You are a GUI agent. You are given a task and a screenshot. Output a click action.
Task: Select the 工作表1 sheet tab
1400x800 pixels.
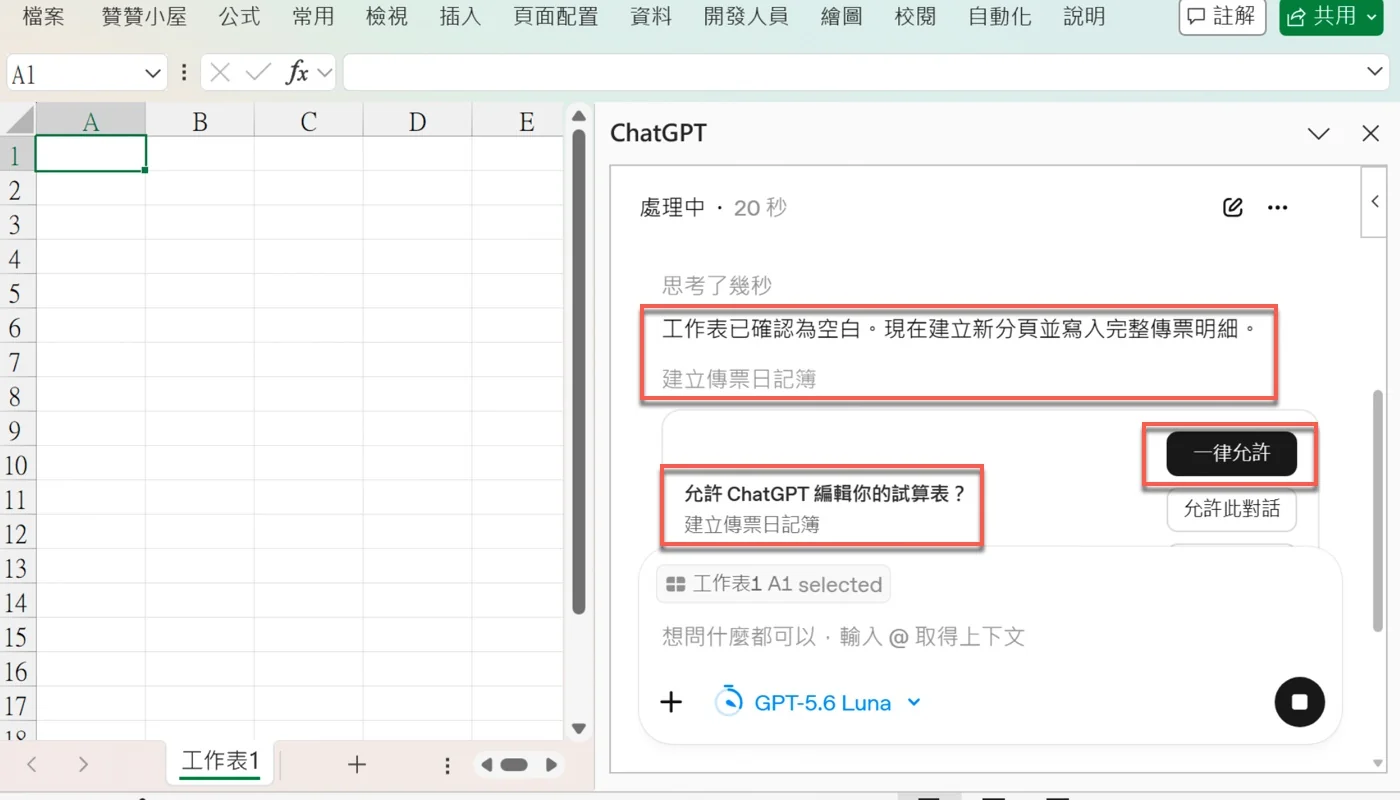[x=220, y=763]
